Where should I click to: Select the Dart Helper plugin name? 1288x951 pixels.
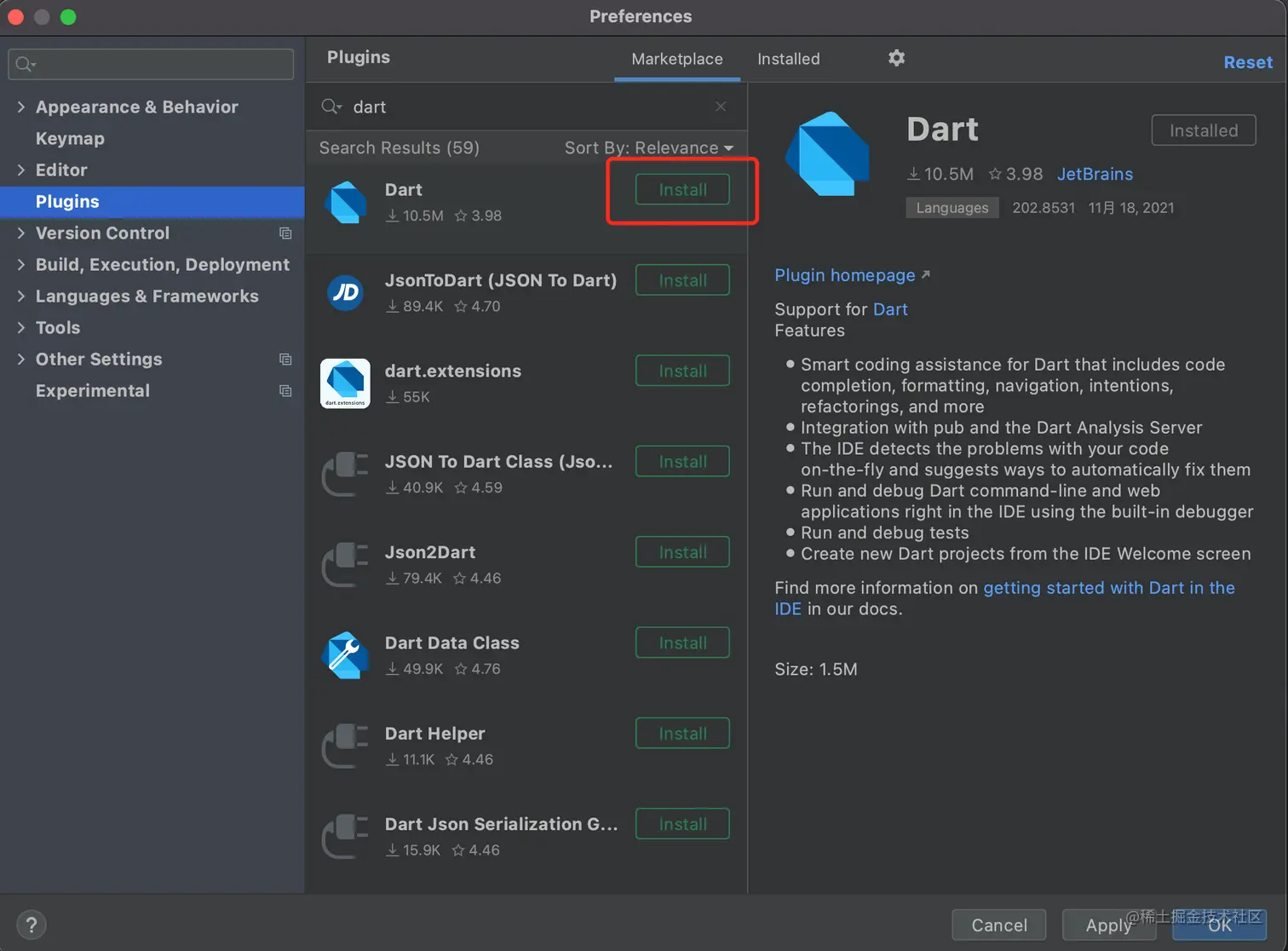(x=434, y=734)
